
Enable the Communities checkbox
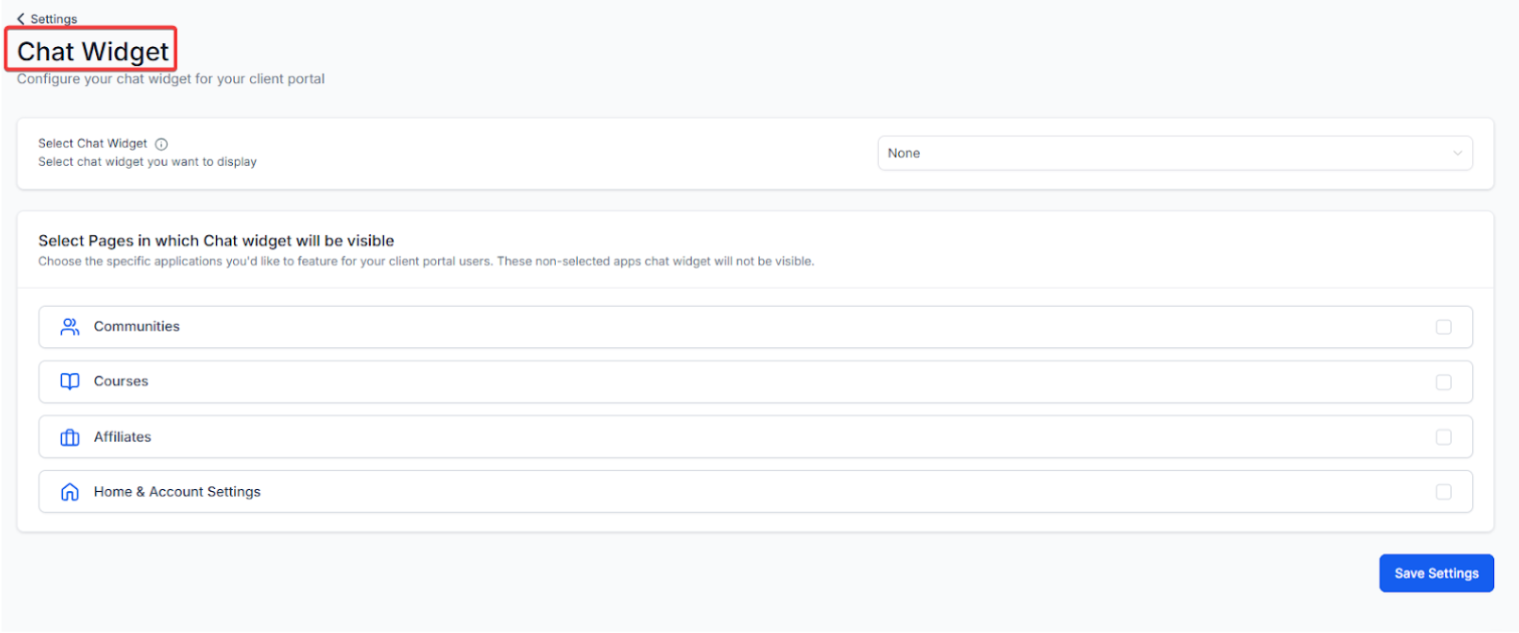point(1443,327)
